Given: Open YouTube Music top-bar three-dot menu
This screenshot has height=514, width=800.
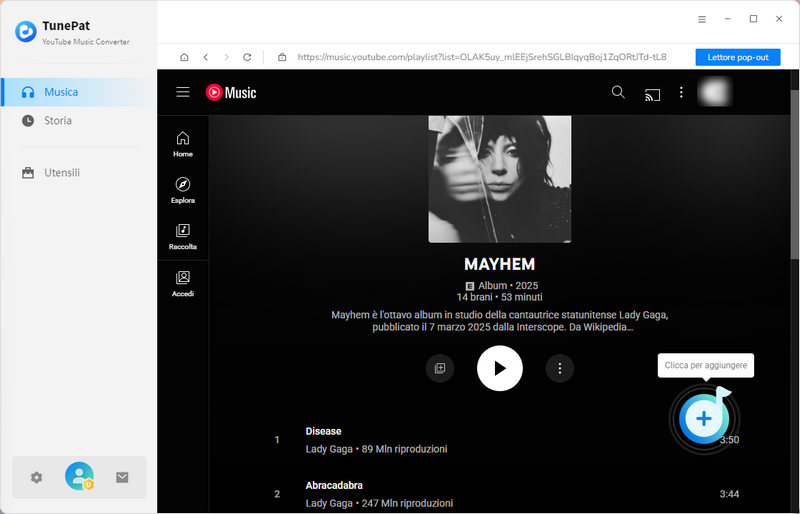Looking at the screenshot, I should pyautogui.click(x=681, y=92).
